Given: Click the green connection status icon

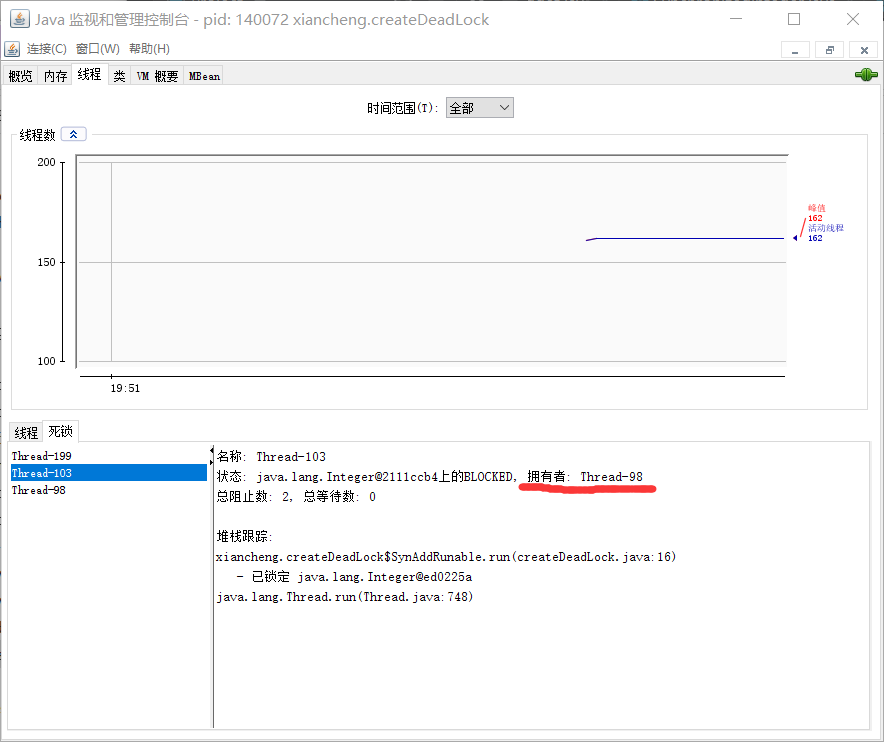Looking at the screenshot, I should coord(865,74).
